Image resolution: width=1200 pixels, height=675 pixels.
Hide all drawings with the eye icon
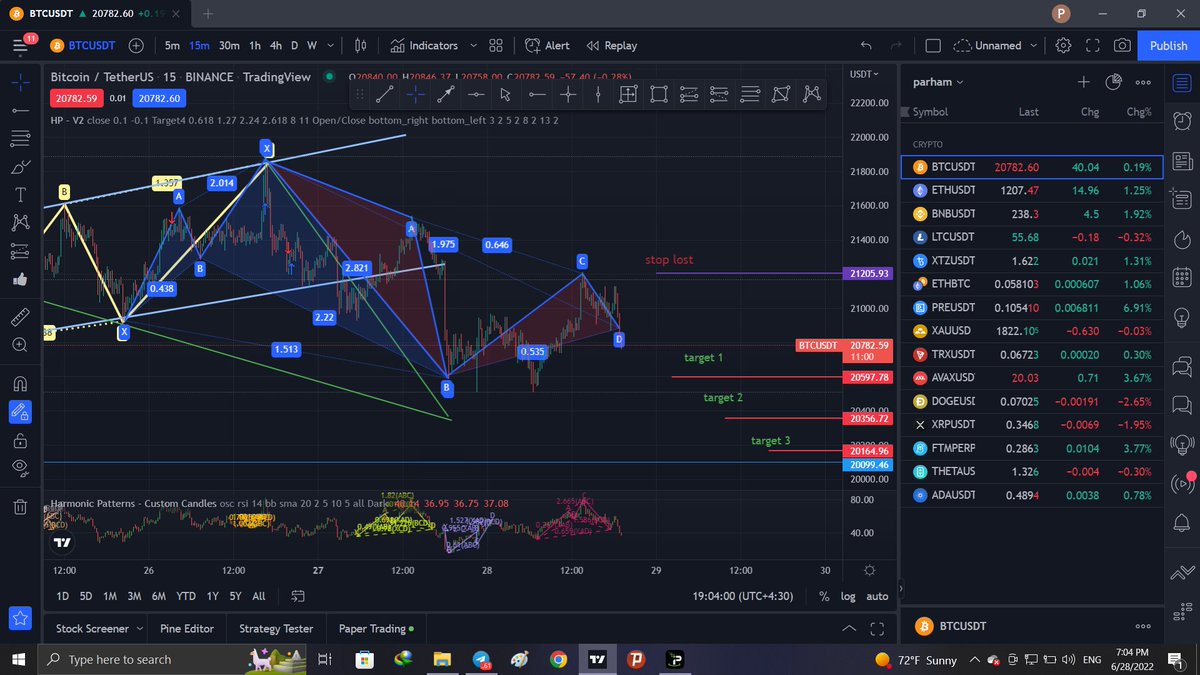(20, 468)
